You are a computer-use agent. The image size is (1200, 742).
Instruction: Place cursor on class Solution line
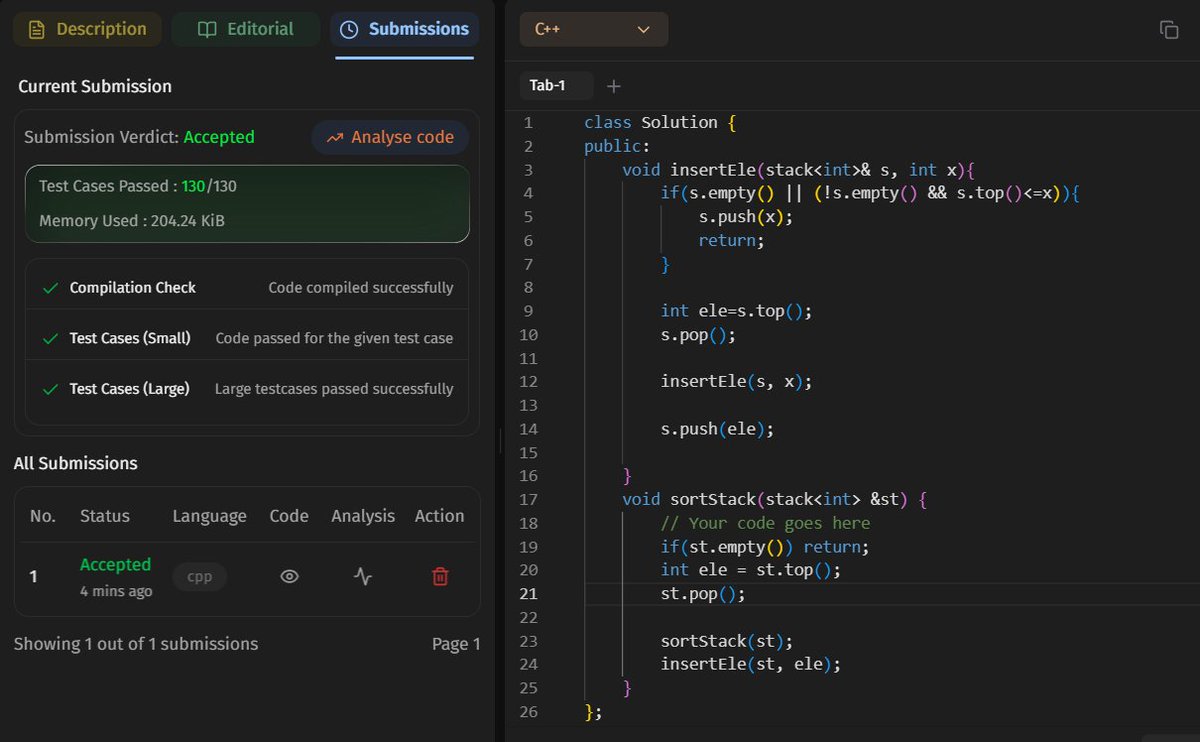pos(660,122)
